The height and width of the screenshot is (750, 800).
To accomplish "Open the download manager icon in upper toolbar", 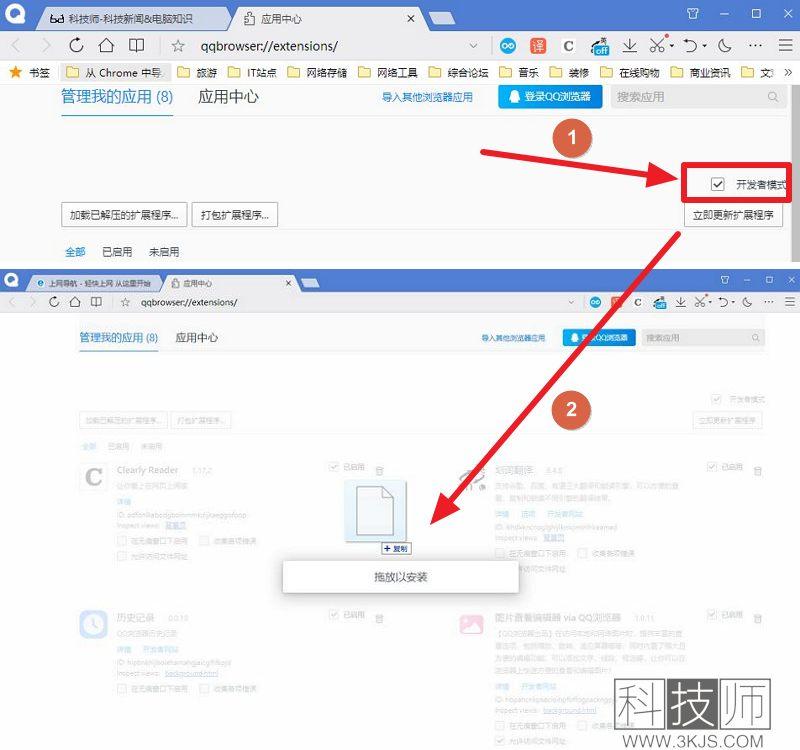I will click(630, 46).
